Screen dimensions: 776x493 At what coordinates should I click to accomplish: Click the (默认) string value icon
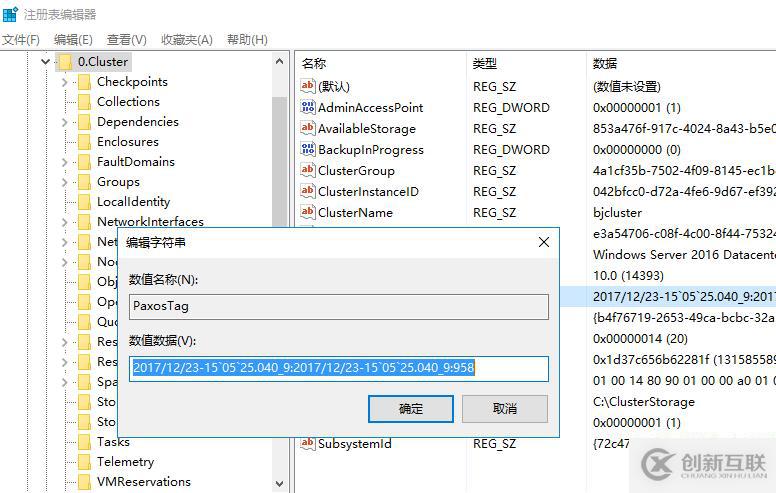(308, 86)
